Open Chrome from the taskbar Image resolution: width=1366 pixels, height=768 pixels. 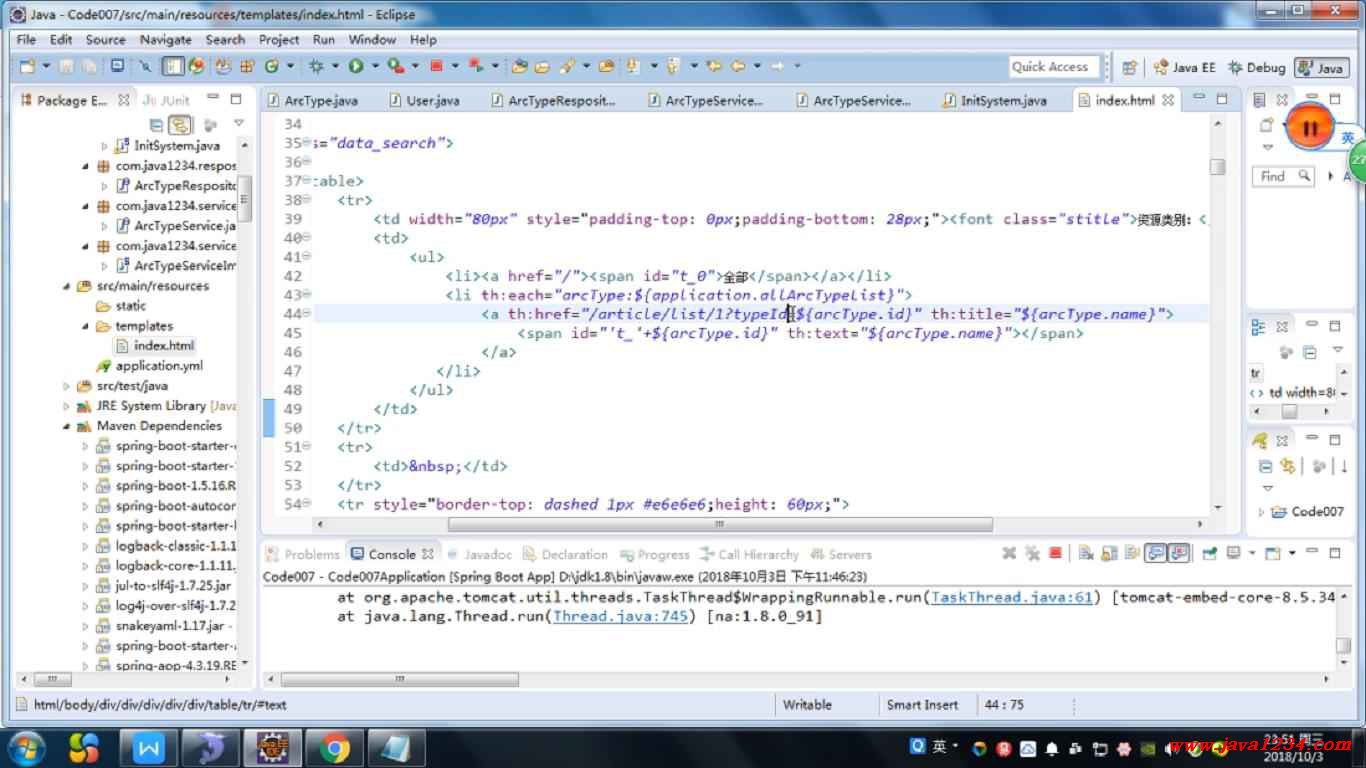click(334, 747)
